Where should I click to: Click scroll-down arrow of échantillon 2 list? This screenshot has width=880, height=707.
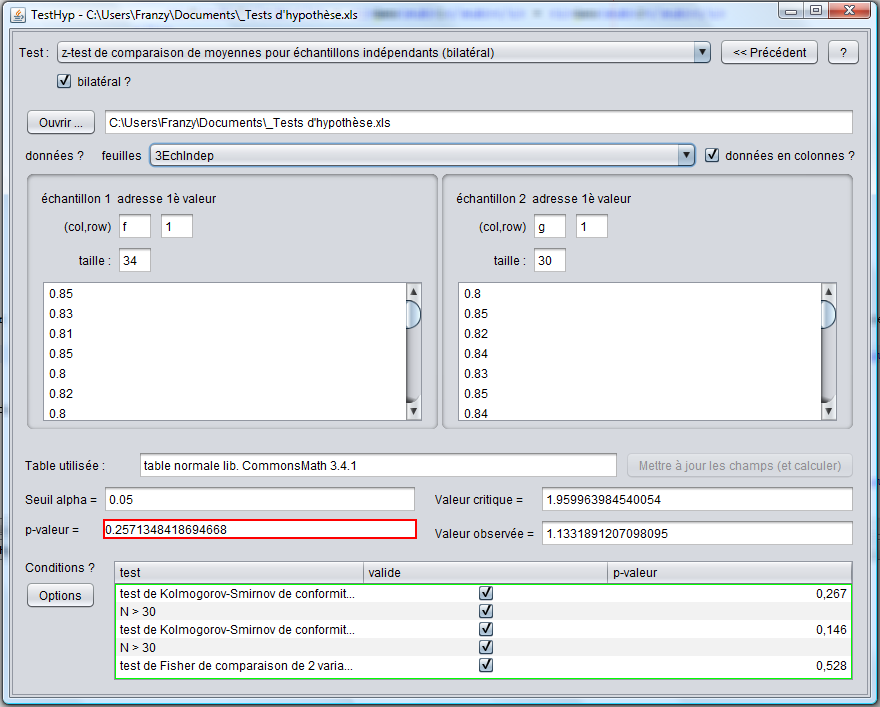tap(828, 411)
